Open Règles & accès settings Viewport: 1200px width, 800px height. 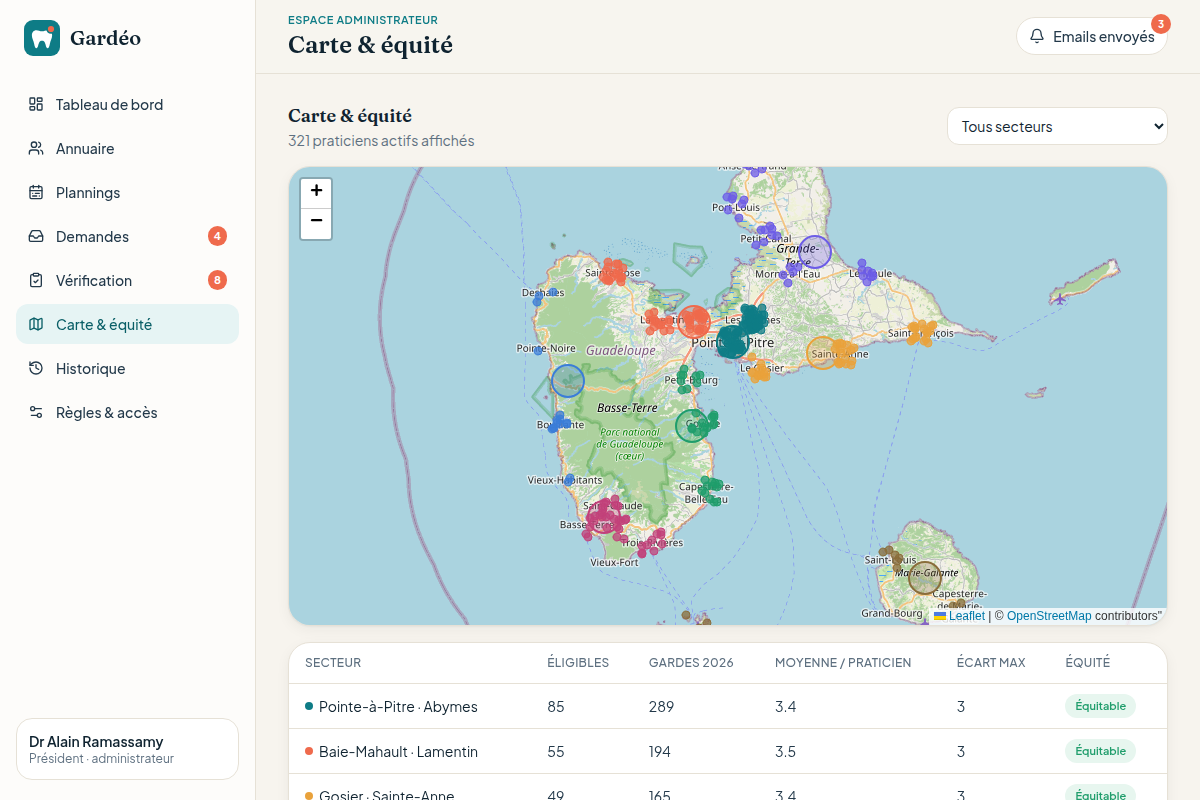click(127, 412)
